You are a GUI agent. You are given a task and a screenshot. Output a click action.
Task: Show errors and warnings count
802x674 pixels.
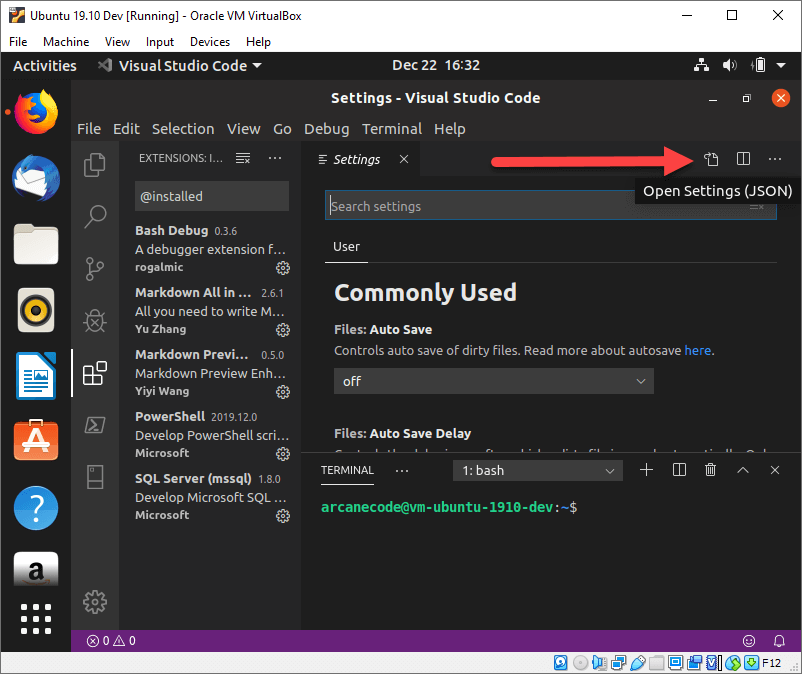[111, 641]
